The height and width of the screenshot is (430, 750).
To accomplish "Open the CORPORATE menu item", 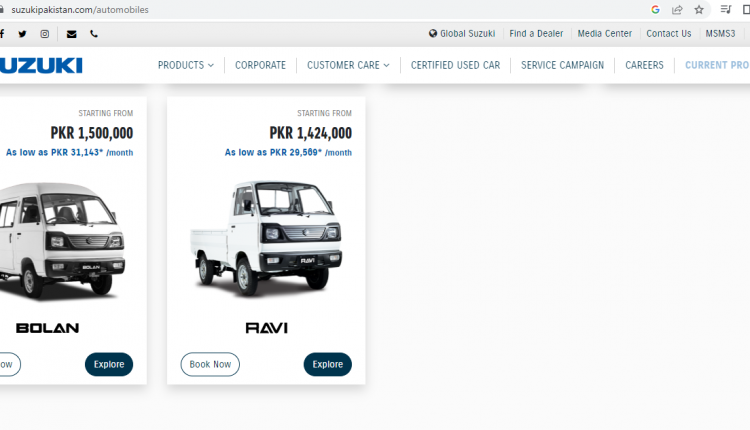I will [x=260, y=65].
